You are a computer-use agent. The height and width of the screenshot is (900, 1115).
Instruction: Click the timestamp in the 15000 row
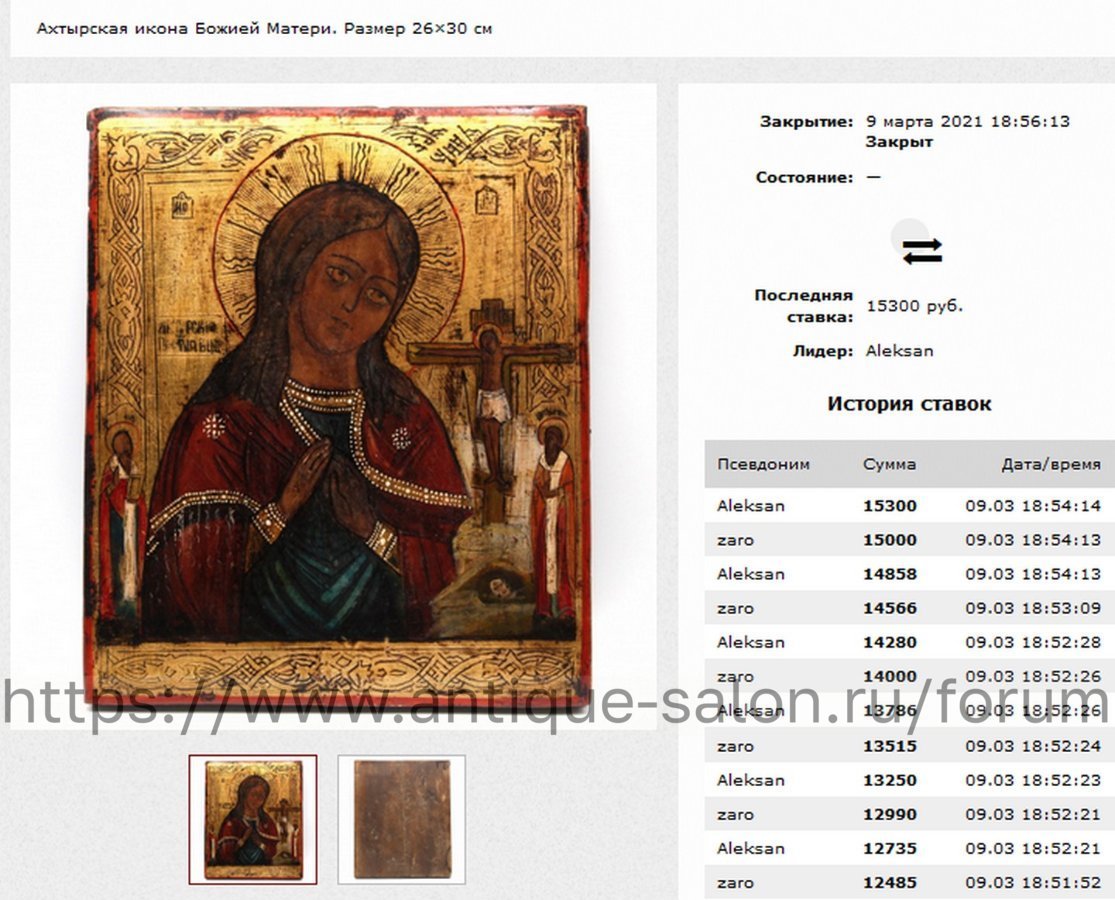[1033, 540]
